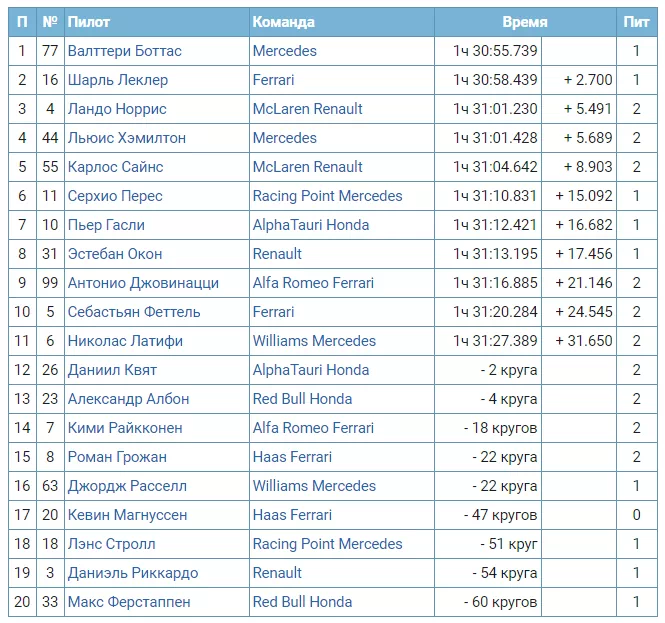Open Mercedes team link in Боттас row
The image size is (665, 623).
tap(285, 51)
